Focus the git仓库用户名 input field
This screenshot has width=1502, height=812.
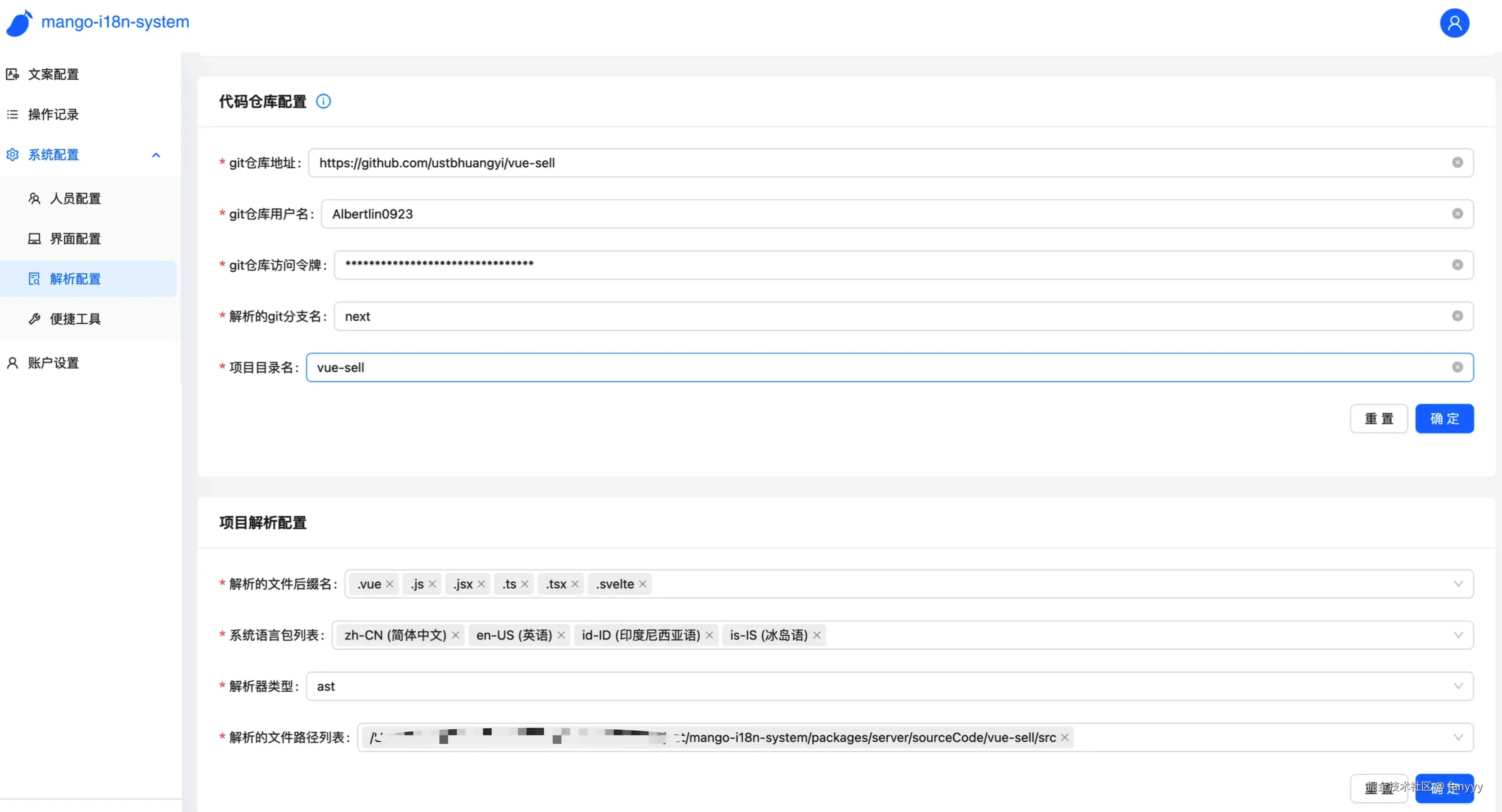[x=875, y=214]
